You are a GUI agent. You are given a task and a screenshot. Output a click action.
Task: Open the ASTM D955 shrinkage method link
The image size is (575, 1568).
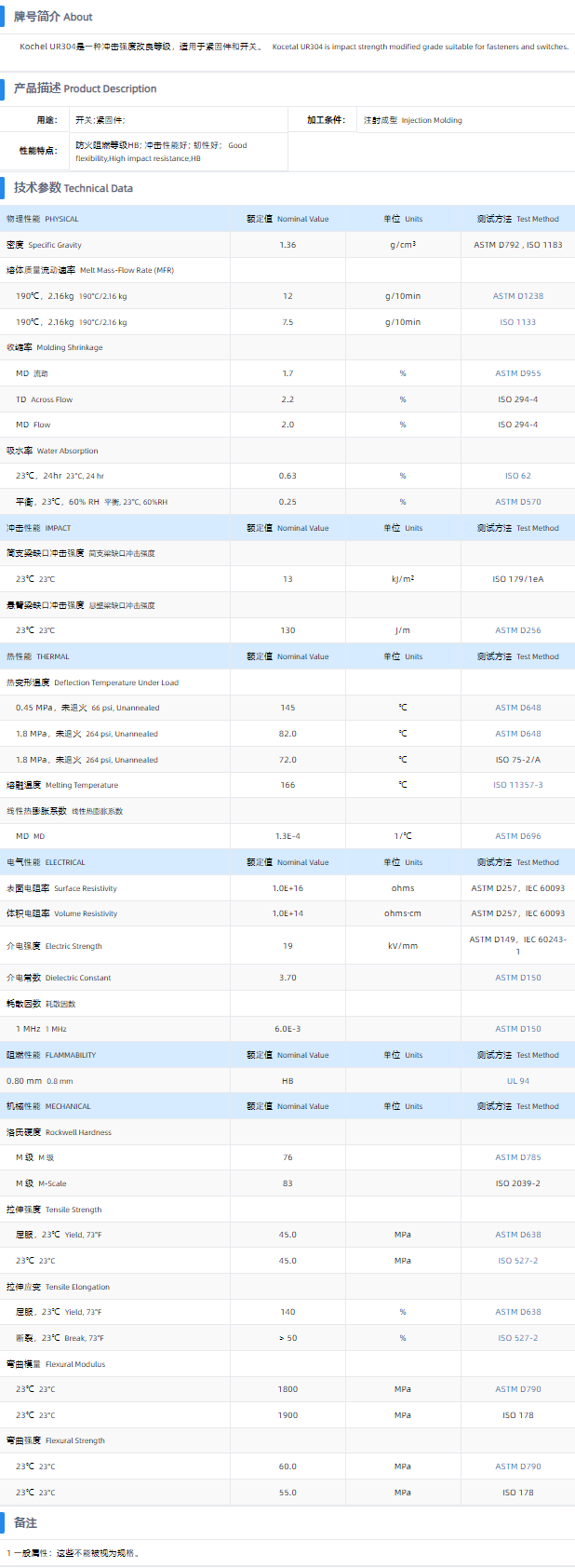pyautogui.click(x=517, y=373)
